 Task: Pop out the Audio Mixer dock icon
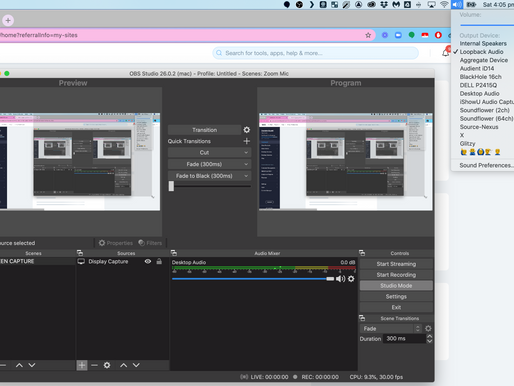coord(174,253)
